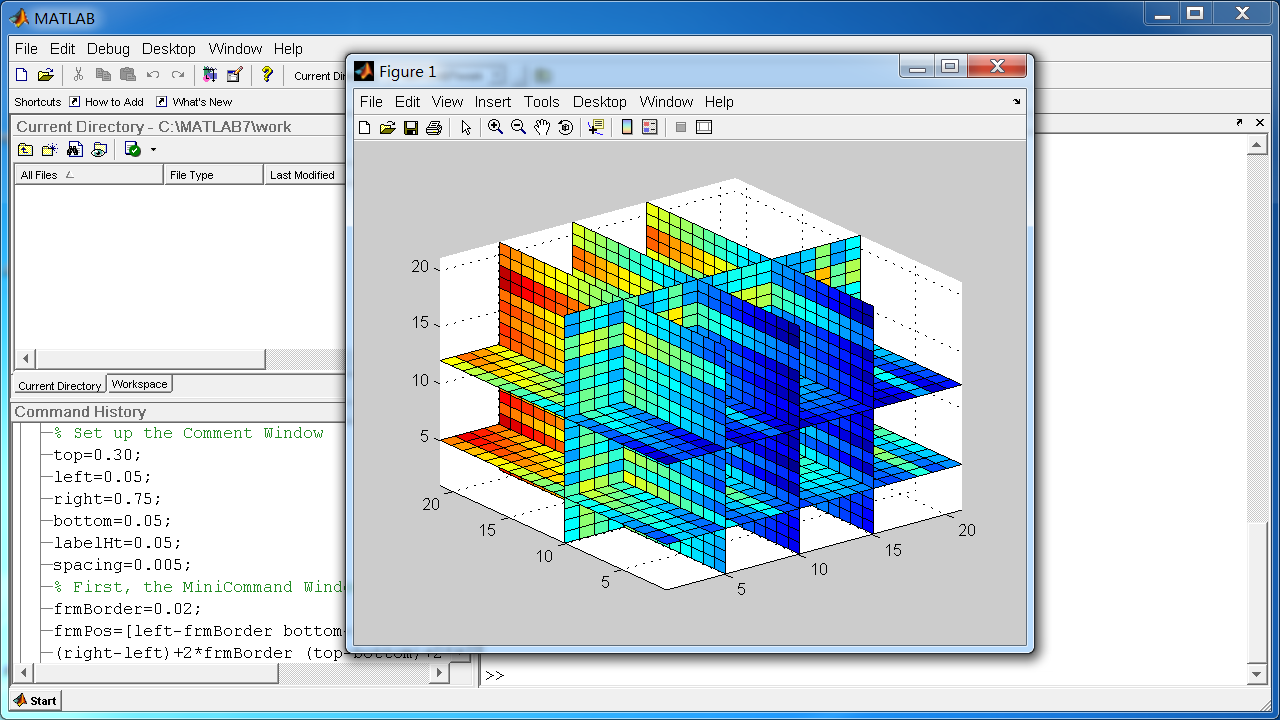1280x720 pixels.
Task: Toggle the Insert Colorbar button
Action: click(x=627, y=128)
